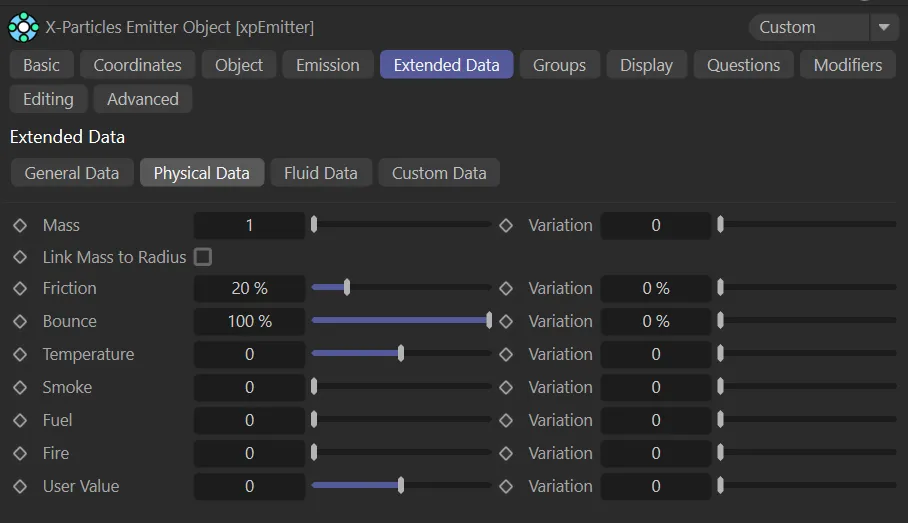The image size is (908, 523).
Task: Click the Friction slider track
Action: (x=400, y=288)
